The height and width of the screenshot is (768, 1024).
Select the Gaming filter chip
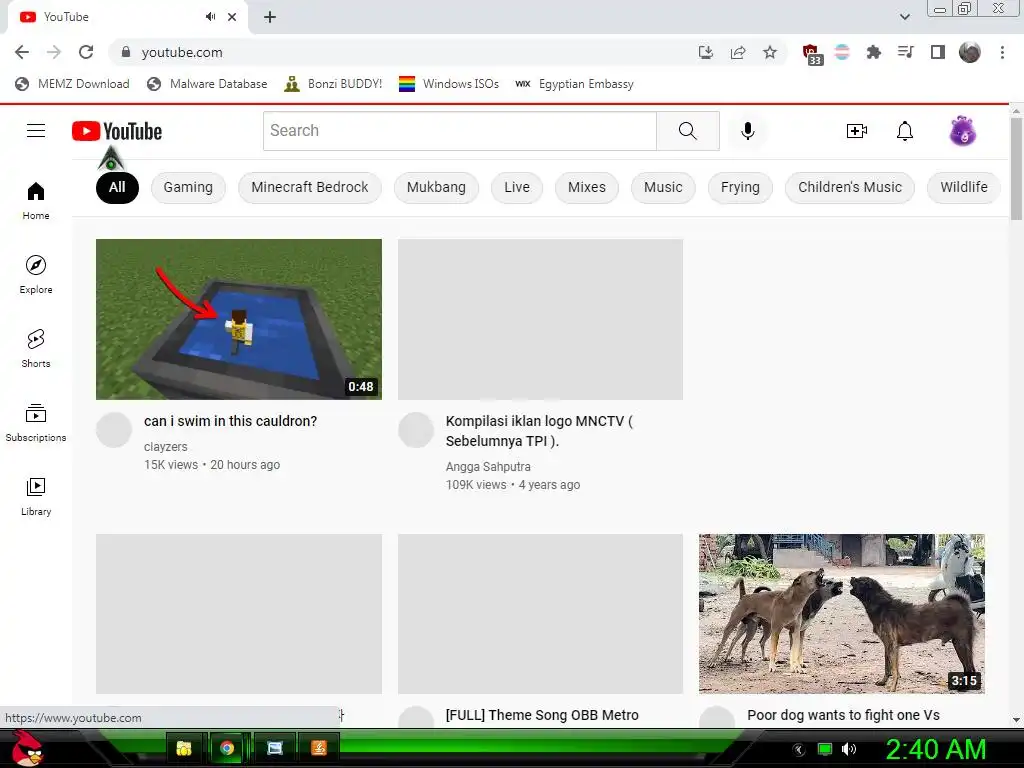(x=188, y=187)
